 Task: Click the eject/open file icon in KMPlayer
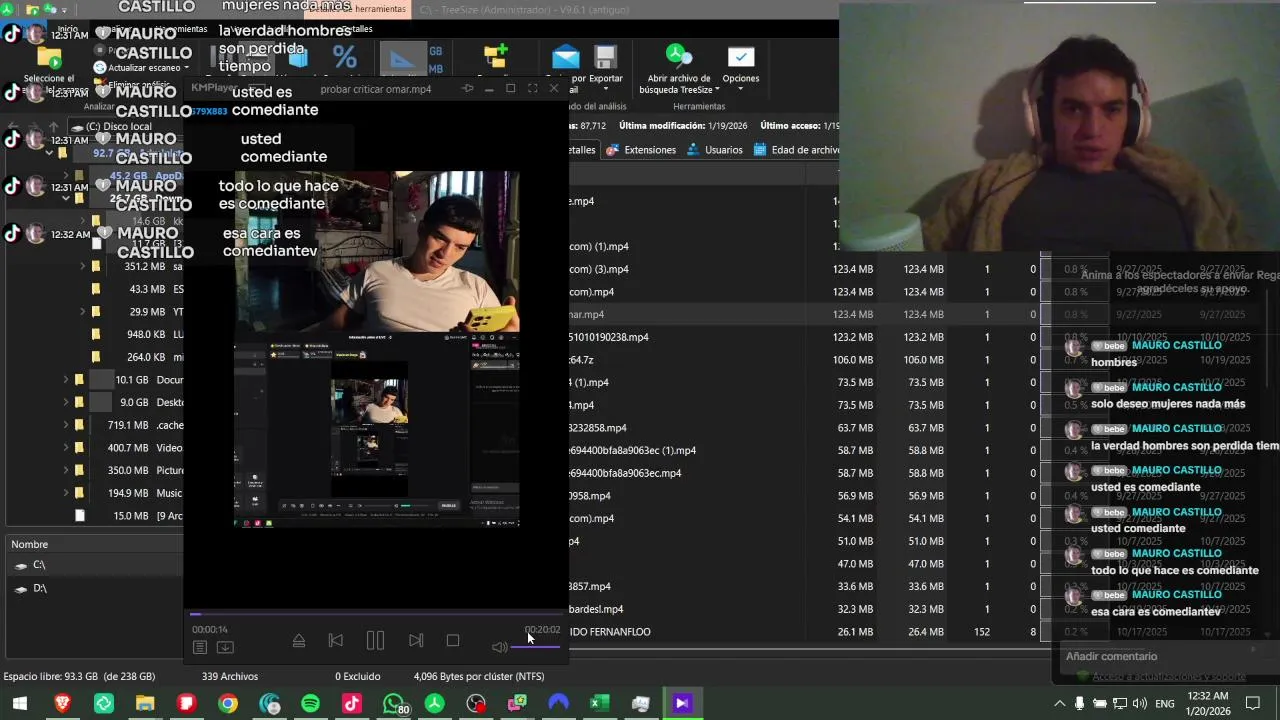pyautogui.click(x=298, y=641)
